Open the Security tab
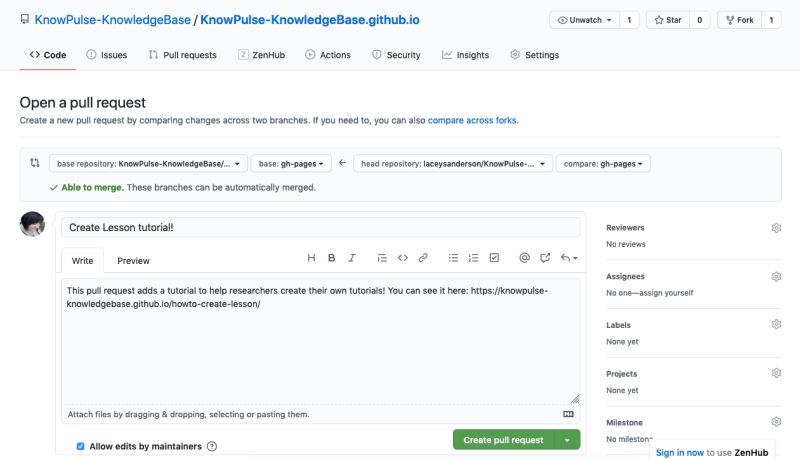The height and width of the screenshot is (459, 800). [x=396, y=55]
